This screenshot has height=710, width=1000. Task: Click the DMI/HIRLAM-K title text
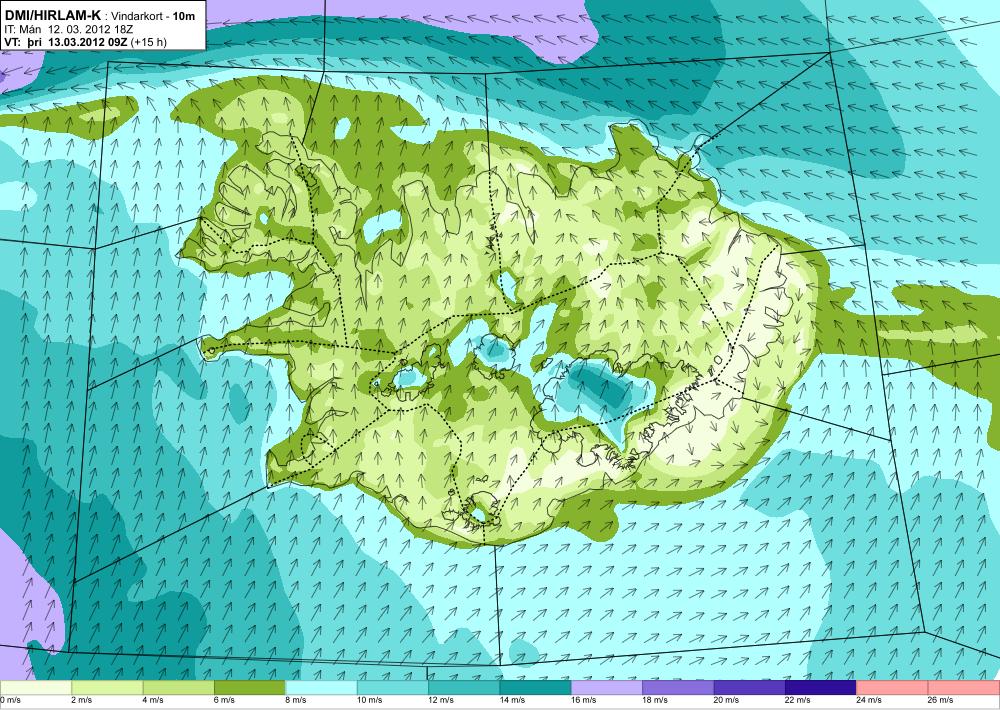coord(51,16)
